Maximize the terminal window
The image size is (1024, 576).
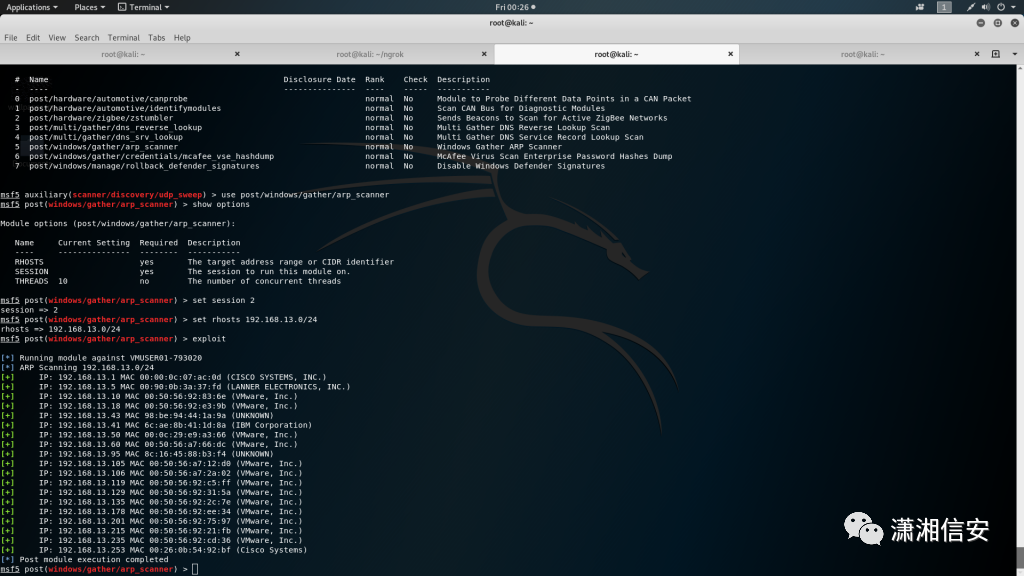coord(997,23)
